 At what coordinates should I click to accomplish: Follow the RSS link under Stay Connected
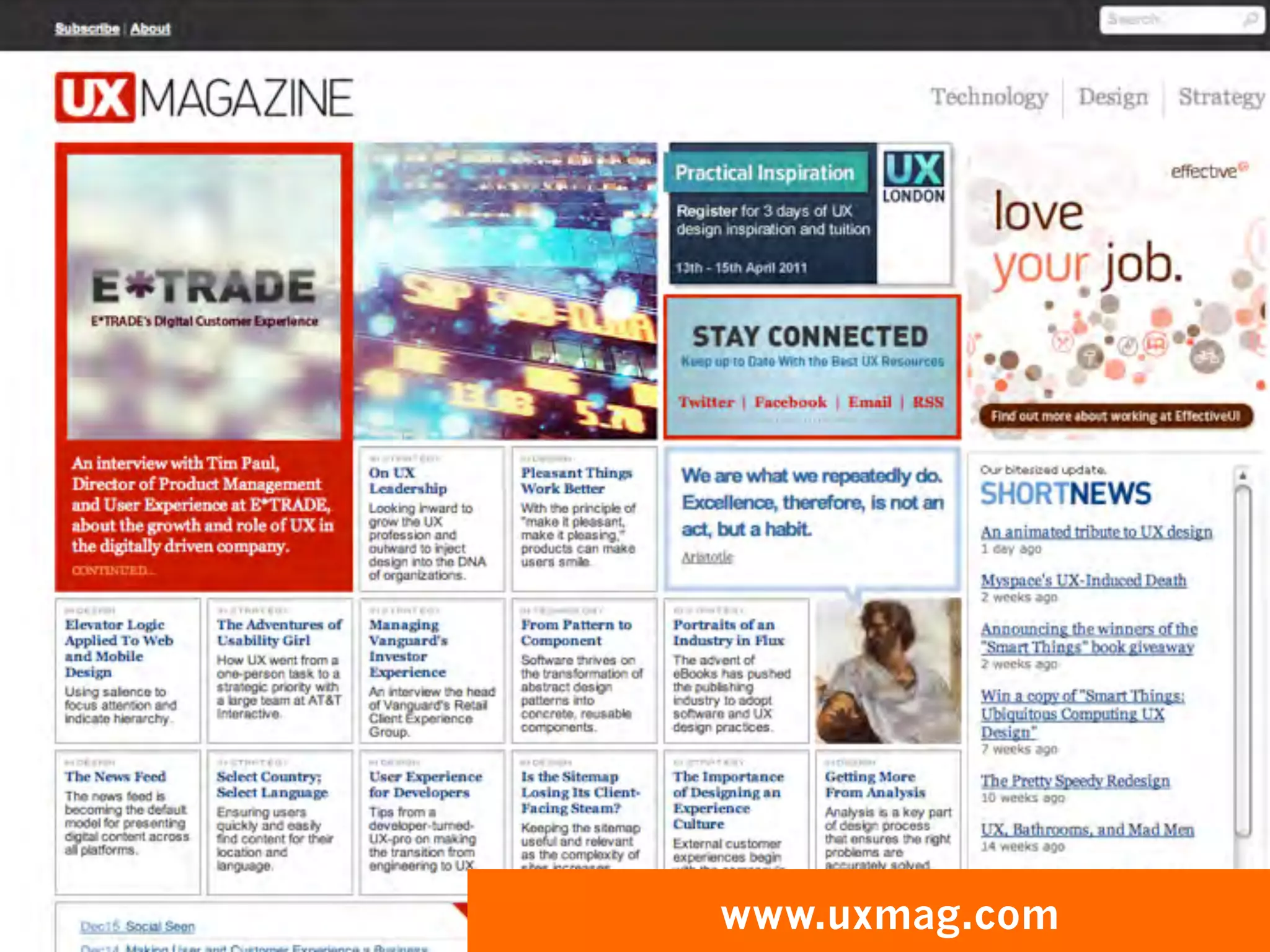point(928,402)
